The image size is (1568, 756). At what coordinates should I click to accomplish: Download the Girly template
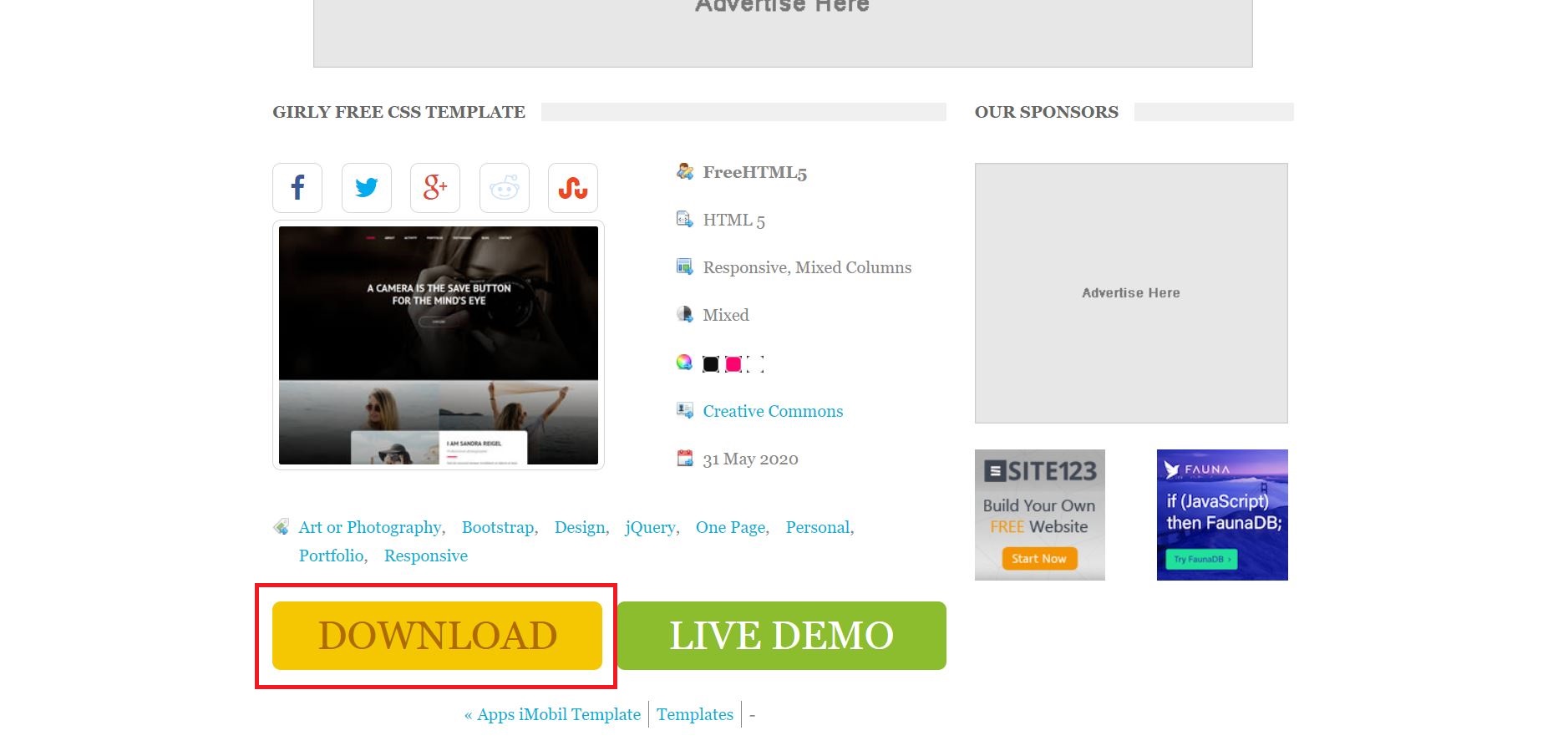point(437,636)
